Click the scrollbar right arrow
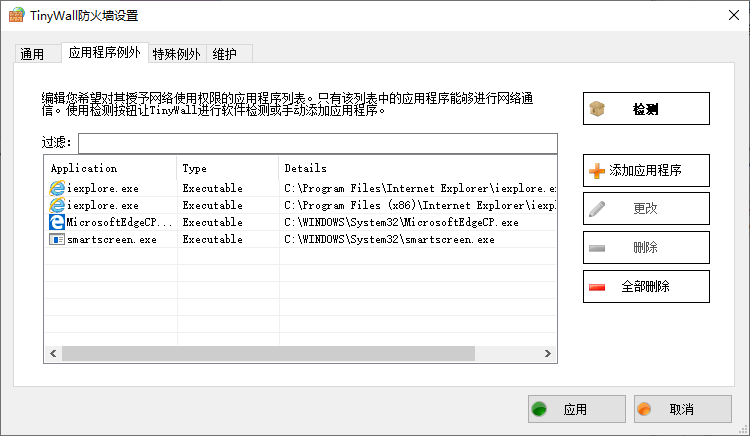750x436 pixels. pos(548,354)
